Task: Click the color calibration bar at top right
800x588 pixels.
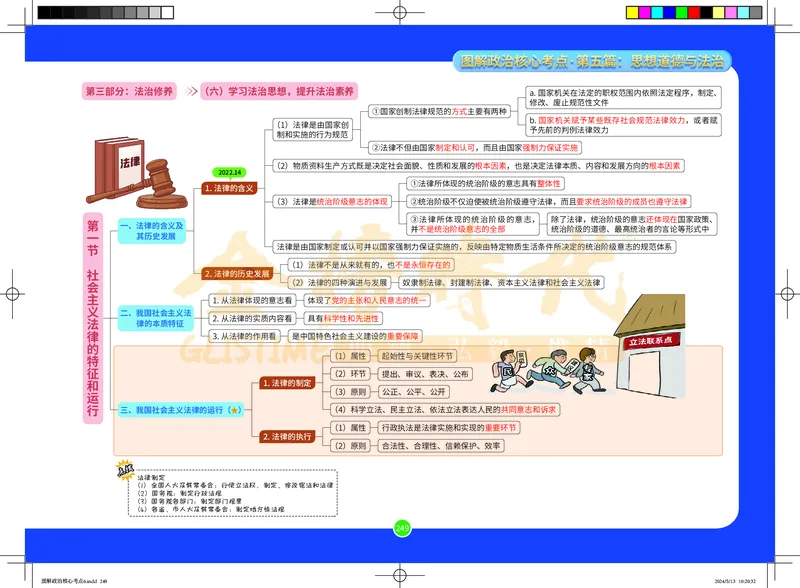Action: [x=692, y=10]
